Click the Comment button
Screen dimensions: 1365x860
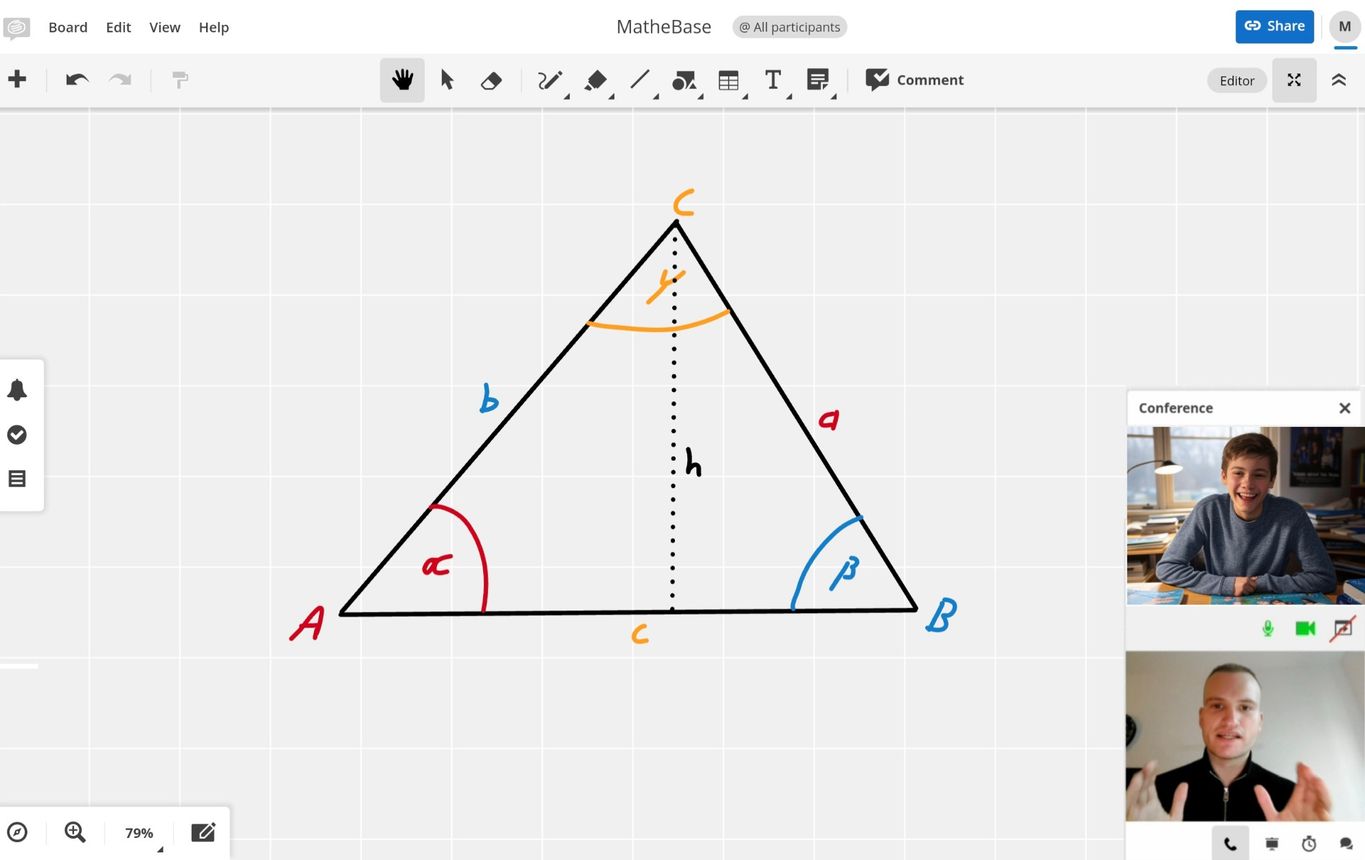tap(914, 80)
